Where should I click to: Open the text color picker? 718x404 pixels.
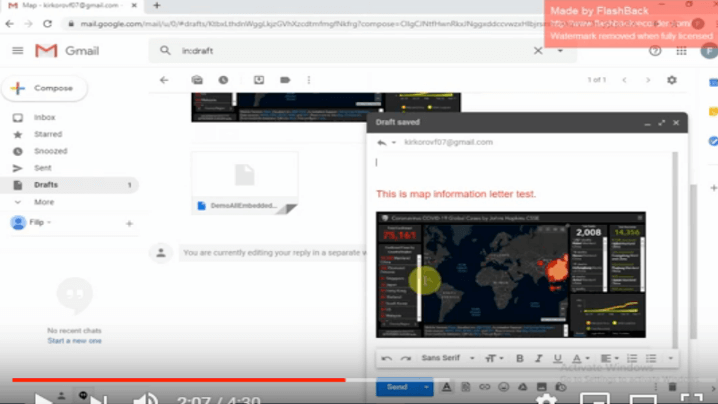tap(580, 359)
